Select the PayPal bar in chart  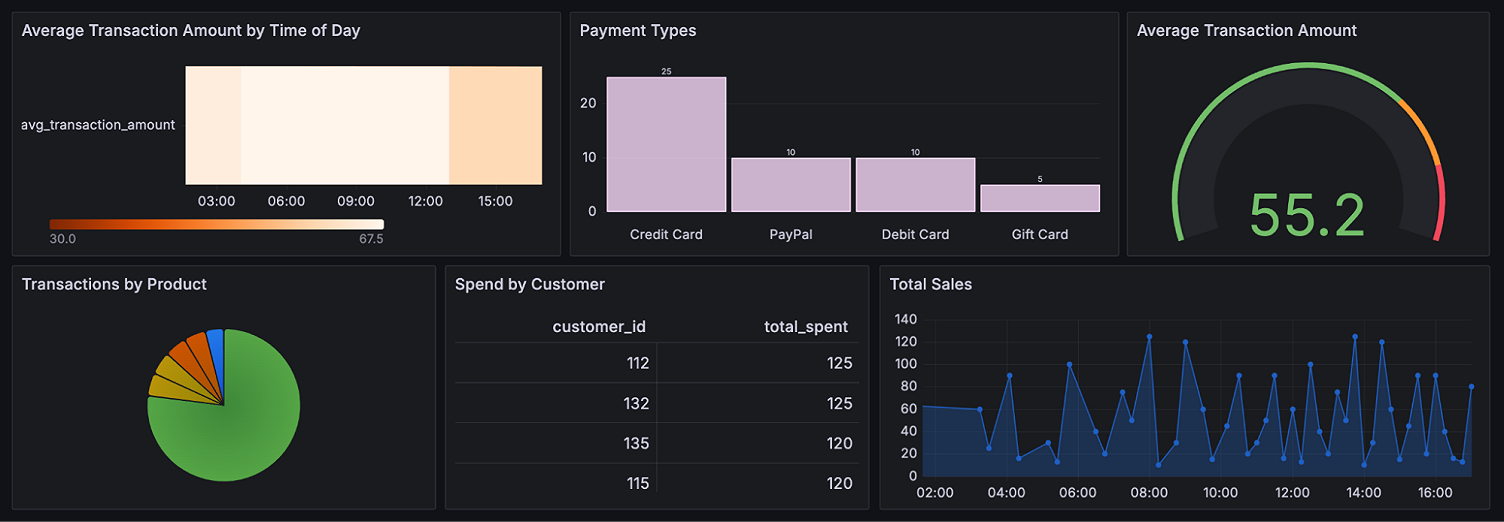click(x=790, y=185)
